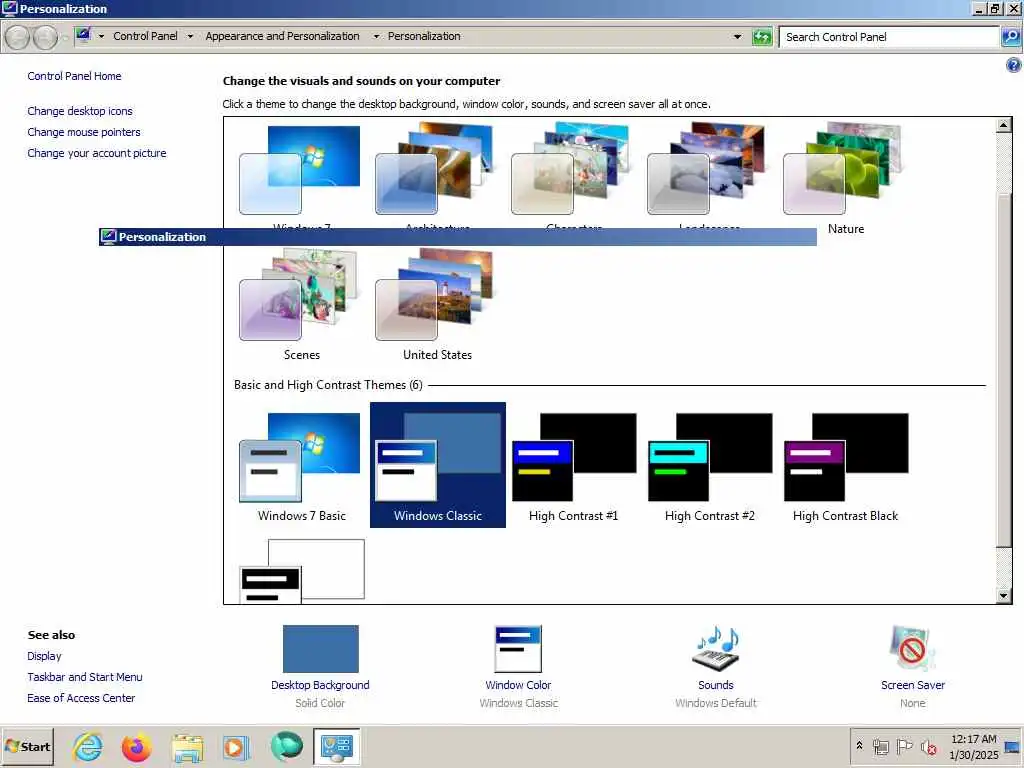Click the Control Panel breadcrumb

[145, 37]
